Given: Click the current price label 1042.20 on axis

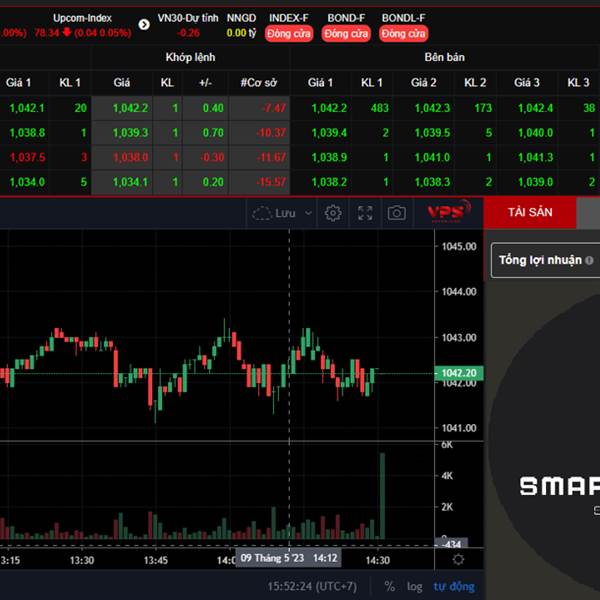Looking at the screenshot, I should 459,373.
